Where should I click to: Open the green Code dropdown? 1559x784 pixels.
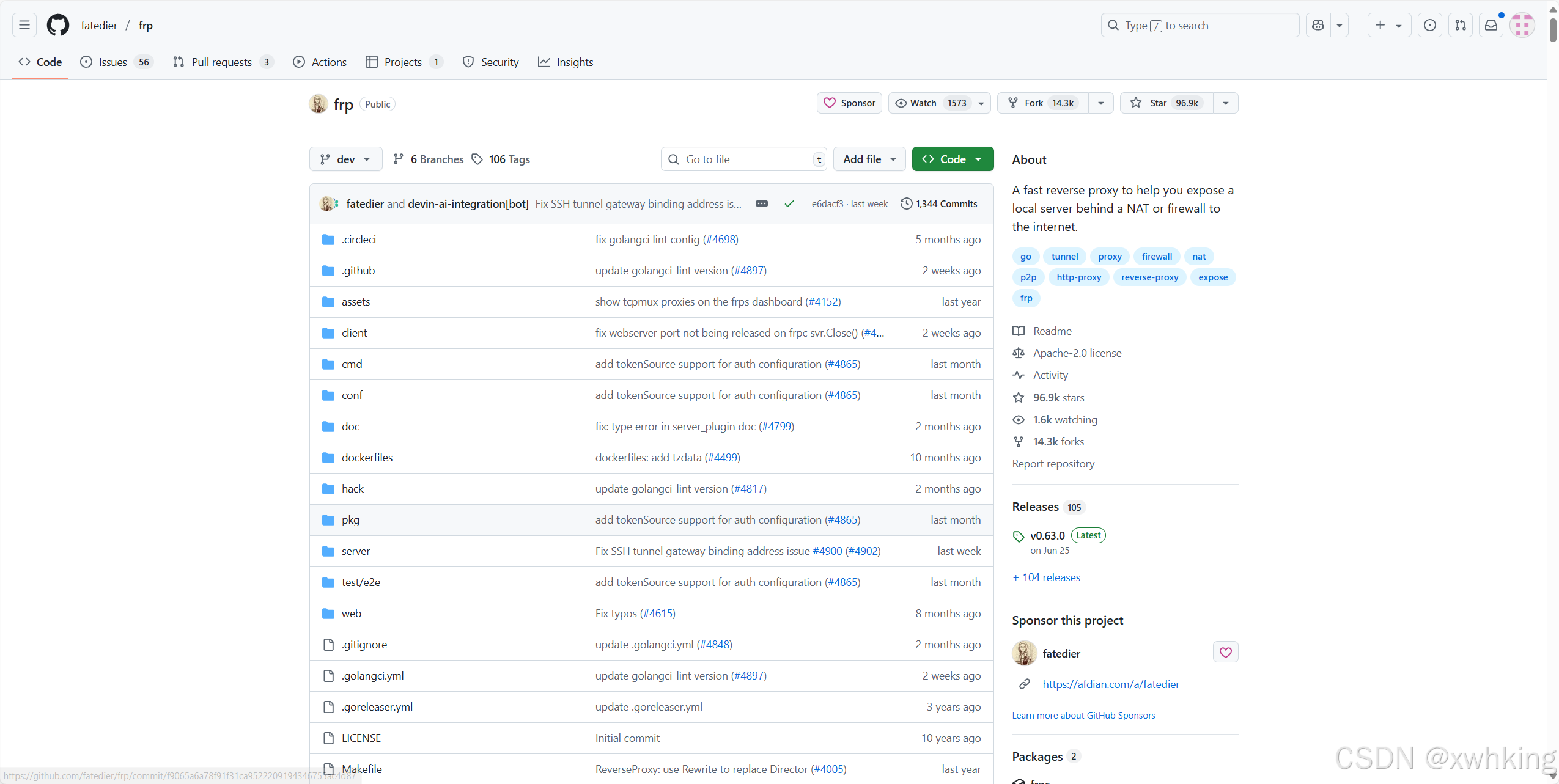tap(953, 159)
